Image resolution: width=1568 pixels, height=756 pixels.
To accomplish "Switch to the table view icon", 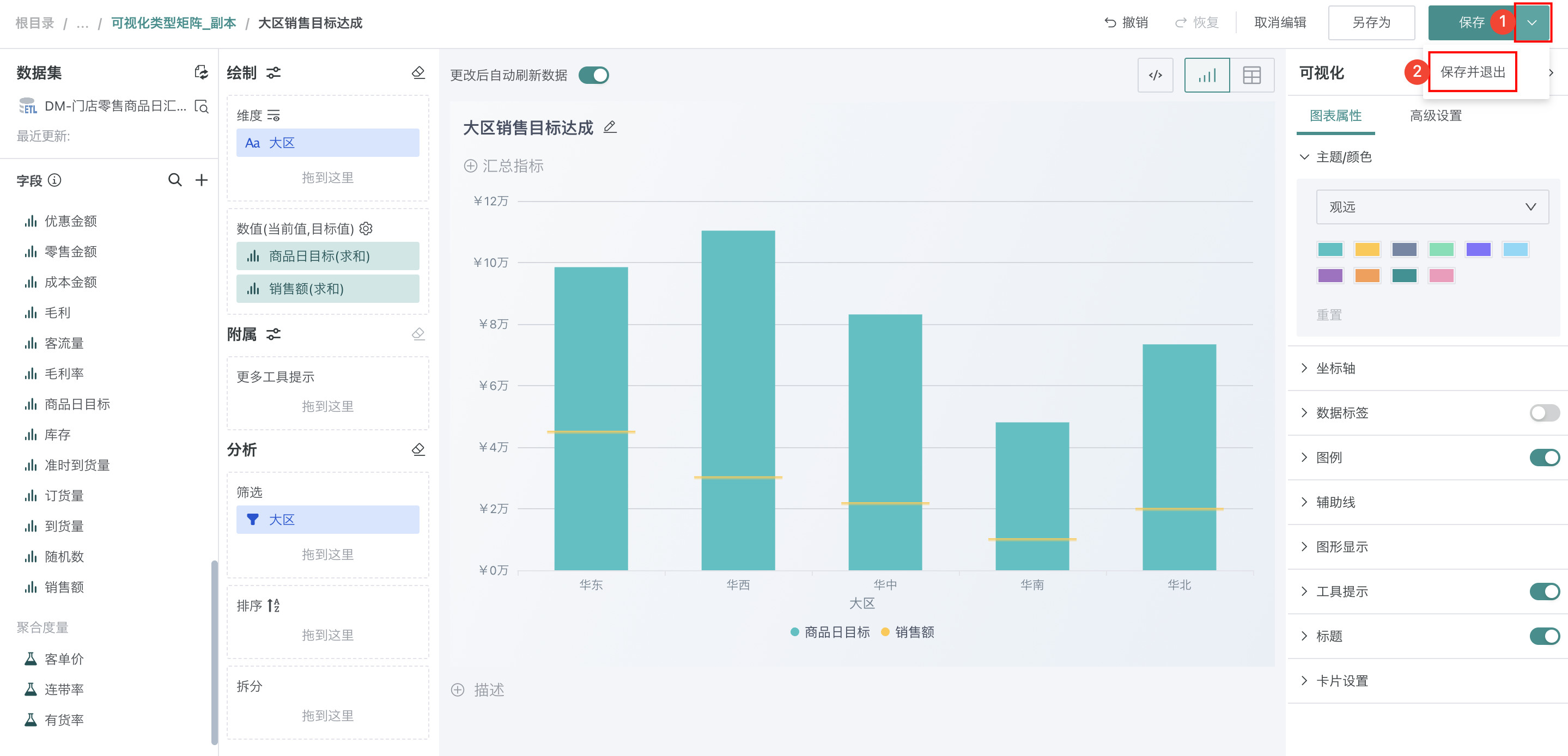I will click(x=1251, y=76).
